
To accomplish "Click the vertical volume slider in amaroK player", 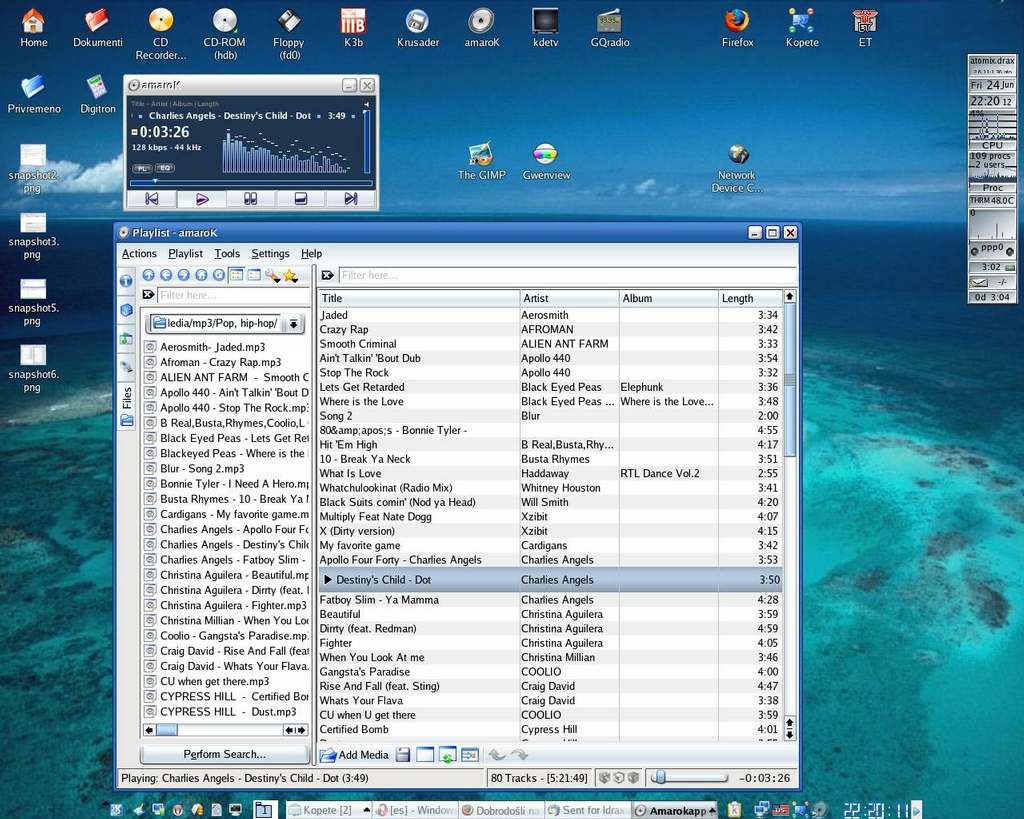I will click(366, 142).
